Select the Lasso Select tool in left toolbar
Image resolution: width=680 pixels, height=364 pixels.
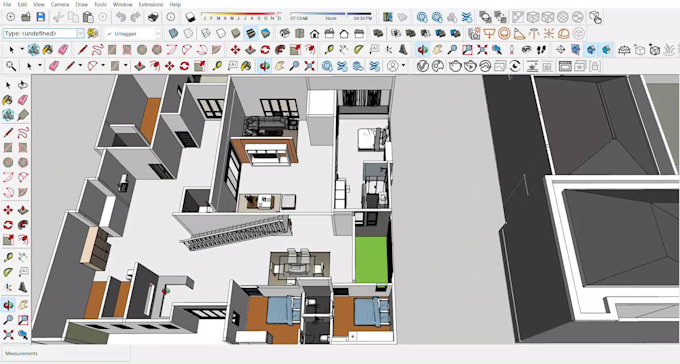pyautogui.click(x=23, y=85)
